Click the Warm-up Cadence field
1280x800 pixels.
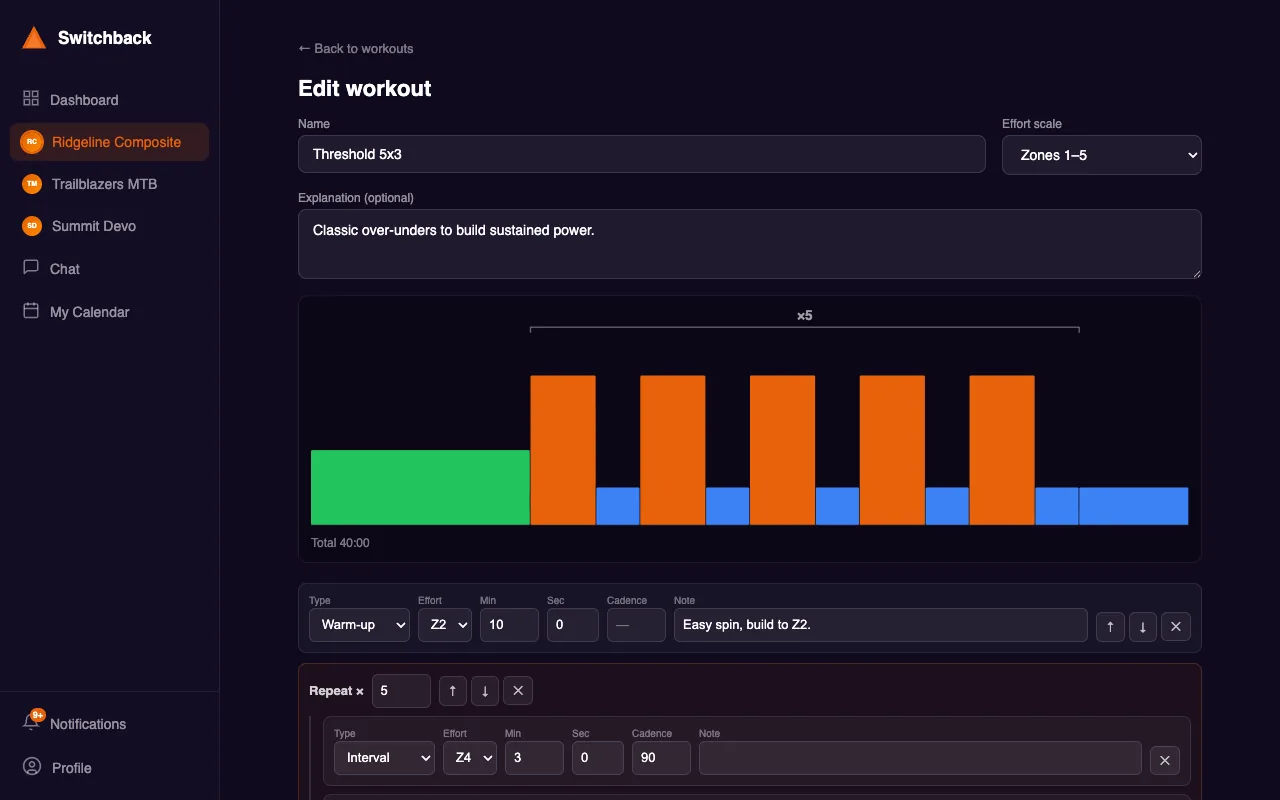point(636,625)
